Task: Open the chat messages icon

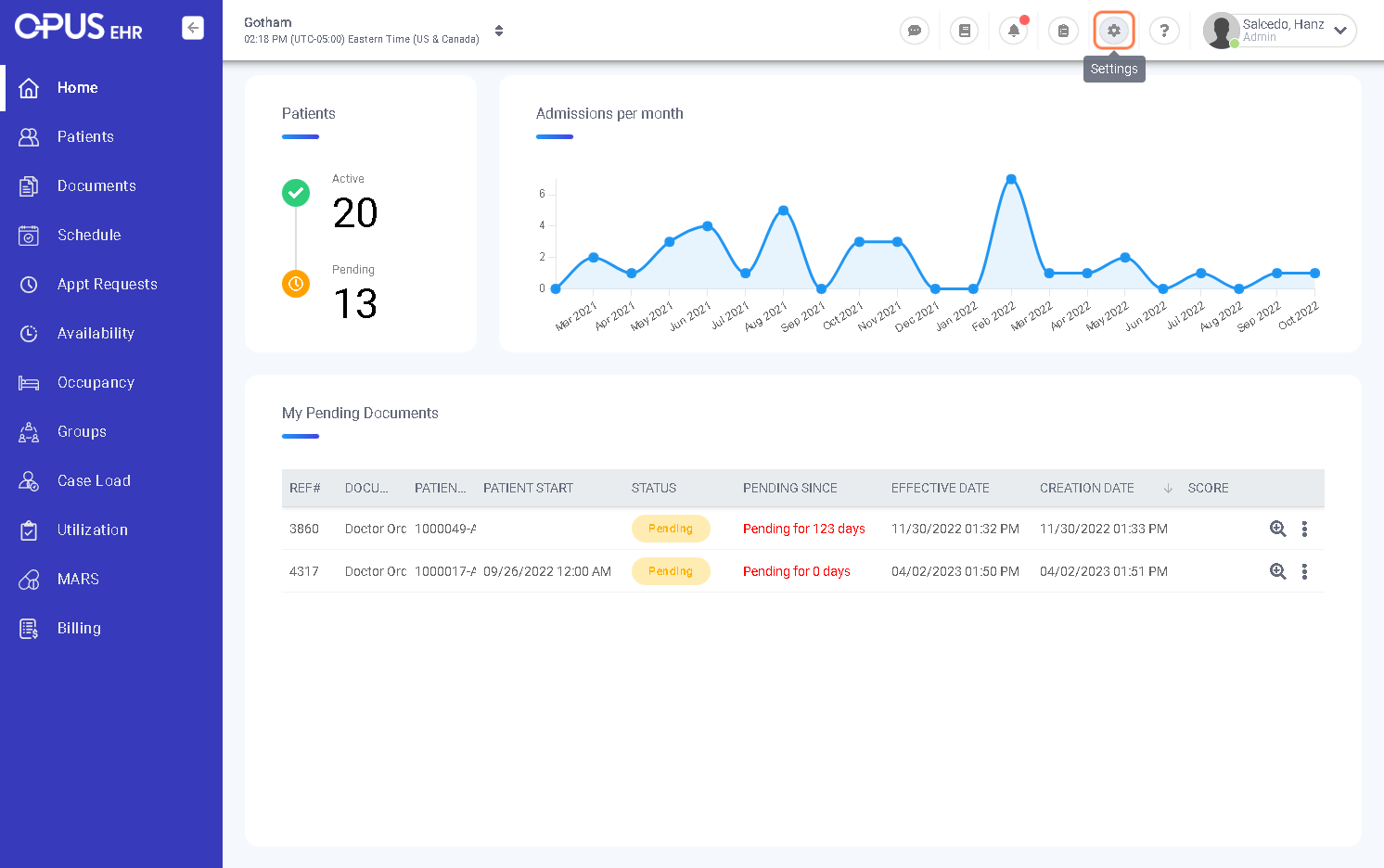Action: tap(915, 31)
